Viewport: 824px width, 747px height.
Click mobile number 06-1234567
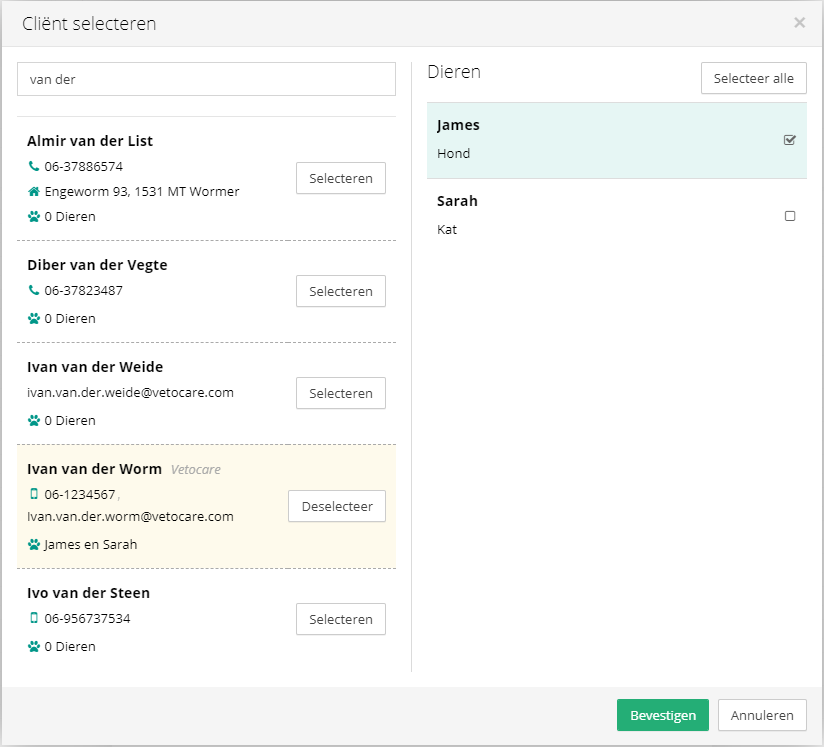pyautogui.click(x=80, y=495)
